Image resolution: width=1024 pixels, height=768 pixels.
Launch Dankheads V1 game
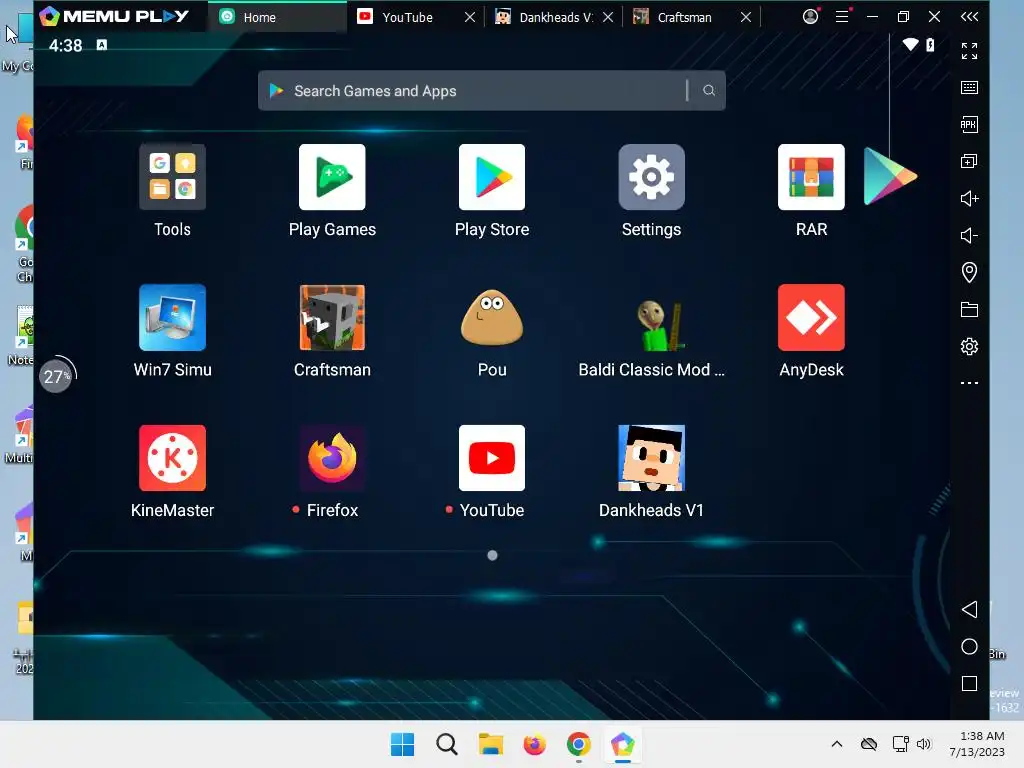(651, 458)
